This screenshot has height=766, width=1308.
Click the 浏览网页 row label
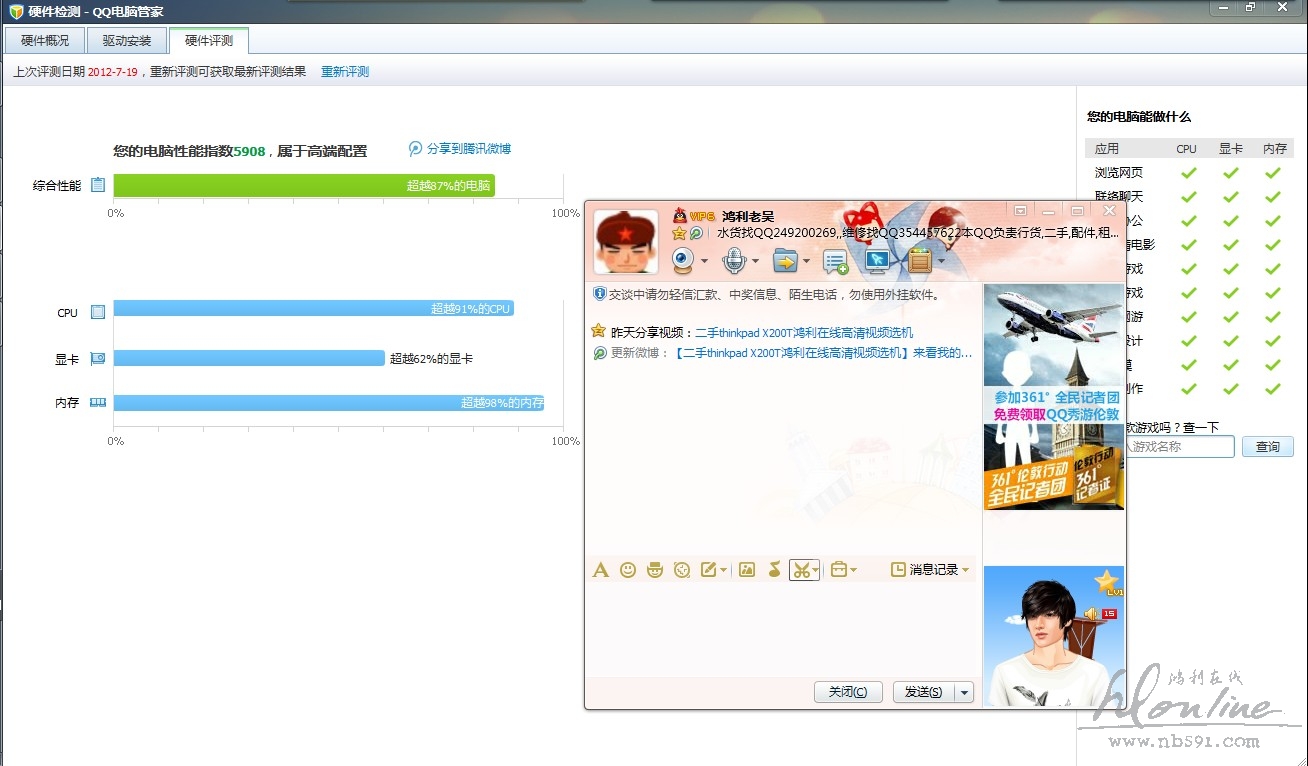point(1119,173)
